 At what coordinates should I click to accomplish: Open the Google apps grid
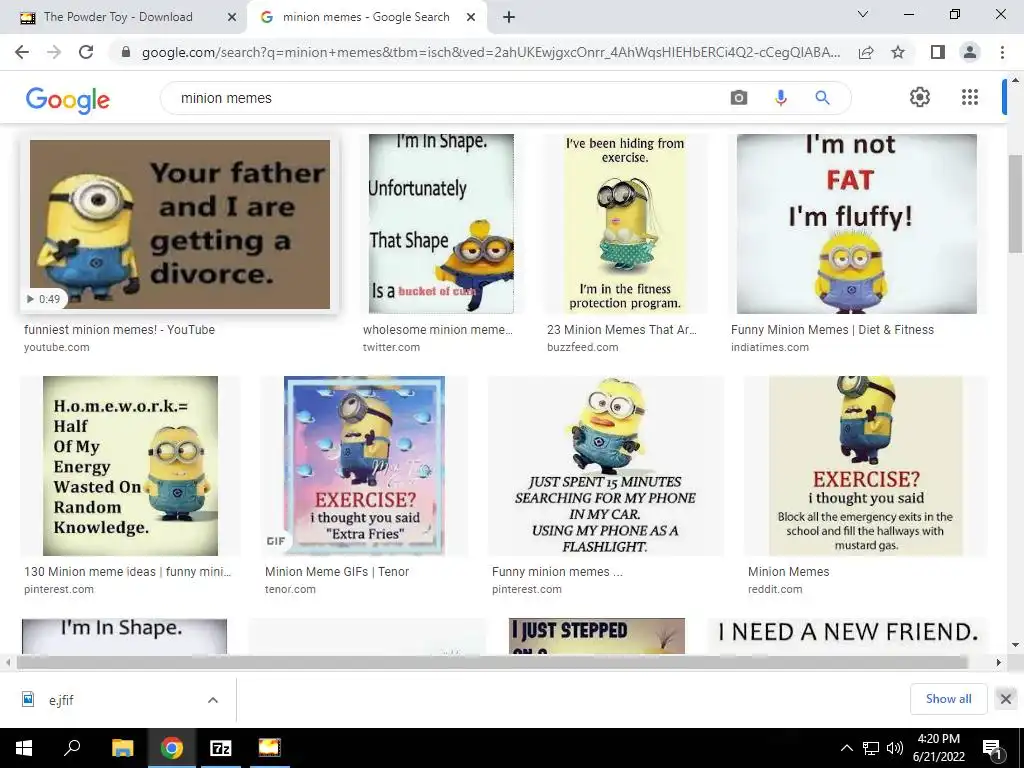click(x=970, y=97)
